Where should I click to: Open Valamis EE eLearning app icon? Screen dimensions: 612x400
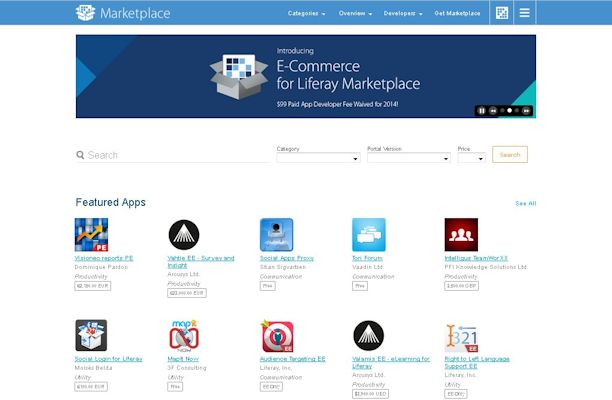368,336
